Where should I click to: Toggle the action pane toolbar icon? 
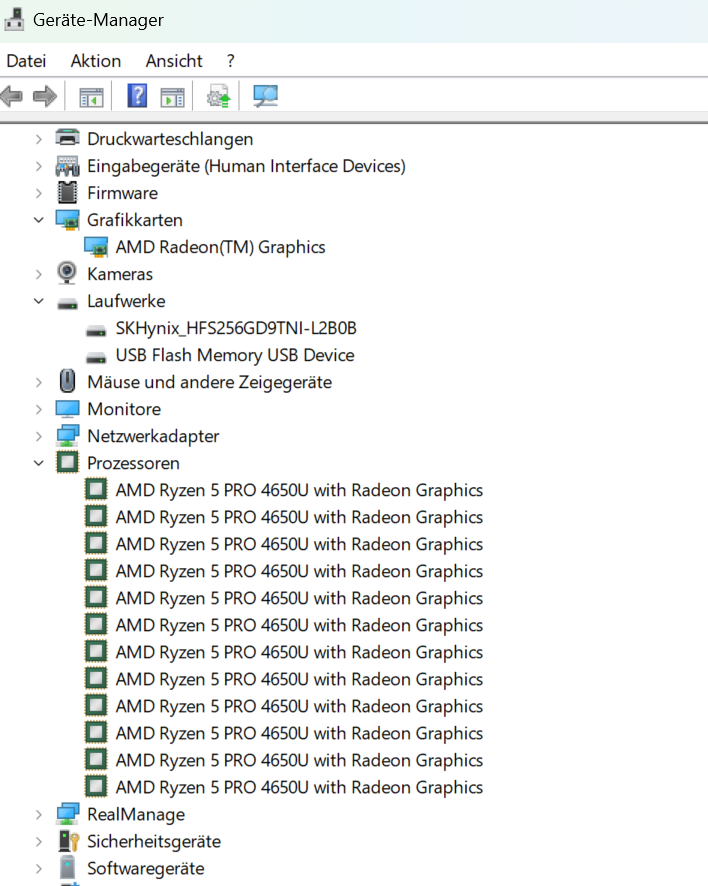click(x=172, y=97)
